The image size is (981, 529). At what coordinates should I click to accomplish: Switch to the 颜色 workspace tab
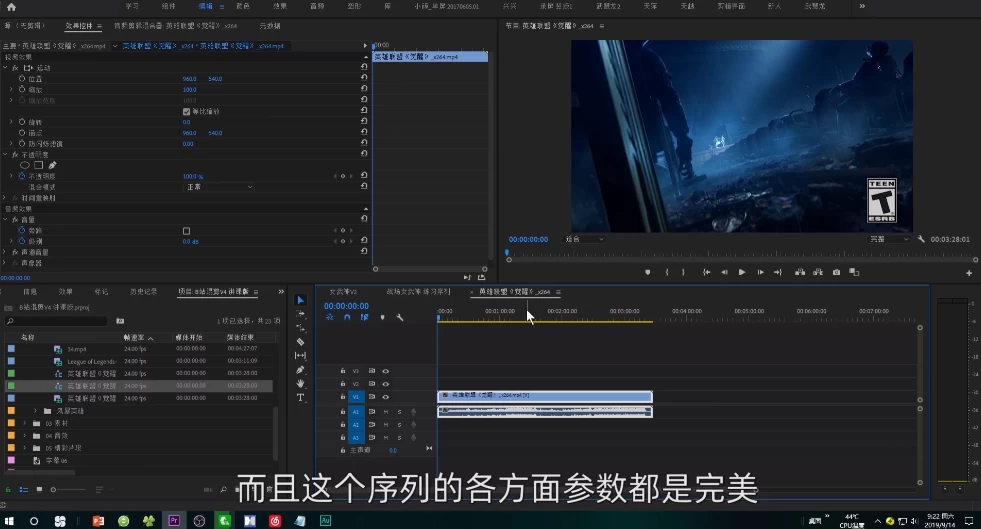[x=243, y=6]
